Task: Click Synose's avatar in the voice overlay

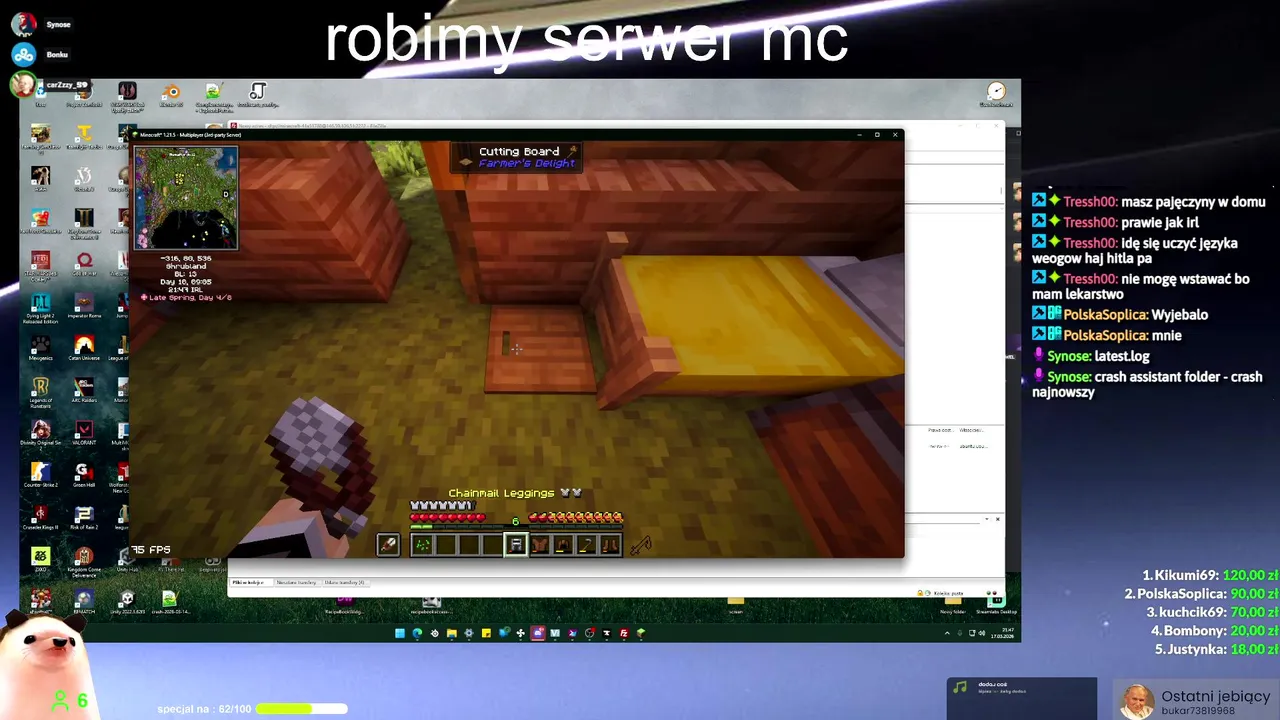Action: [24, 24]
